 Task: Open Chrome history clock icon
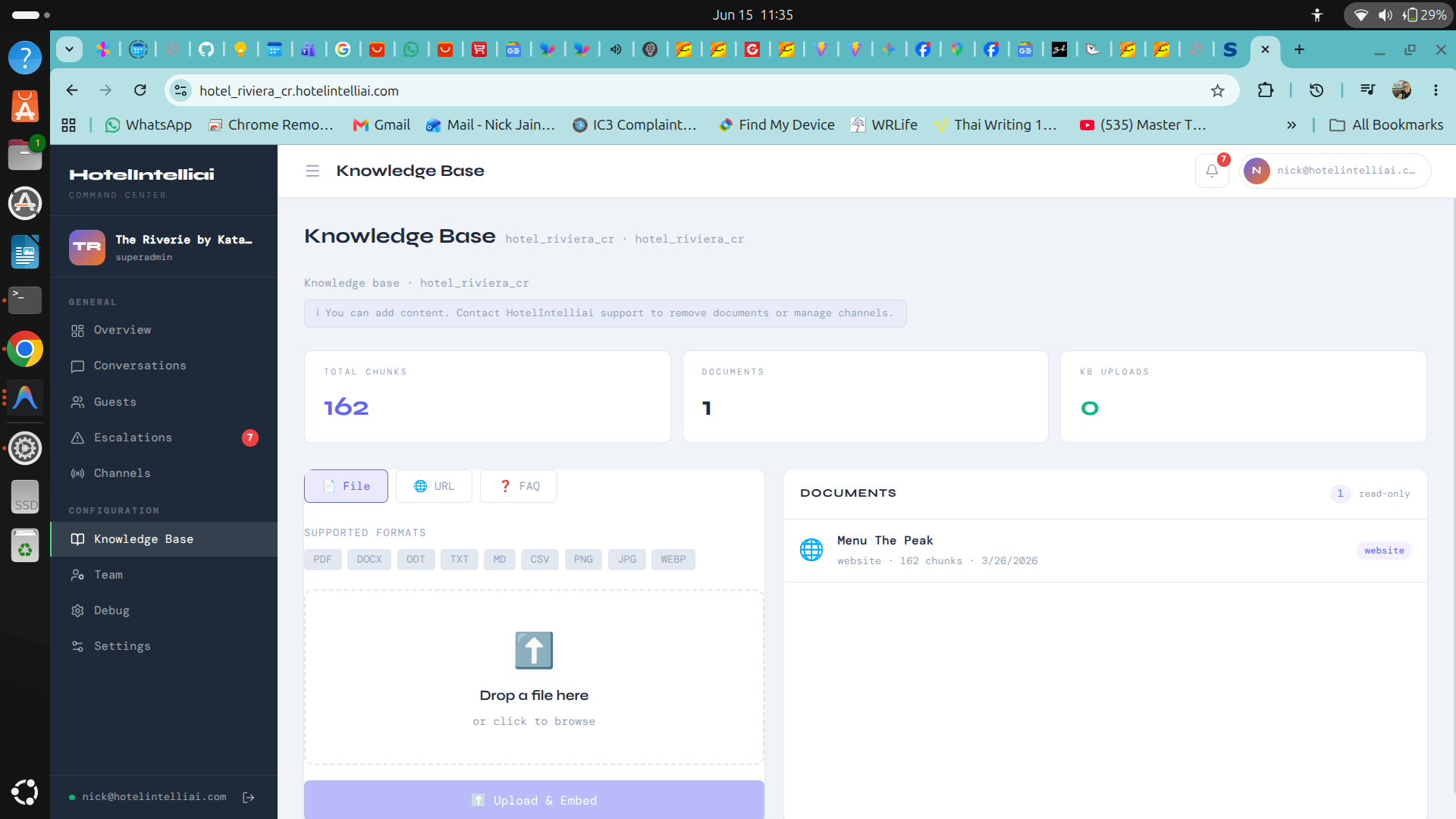pos(1316,90)
